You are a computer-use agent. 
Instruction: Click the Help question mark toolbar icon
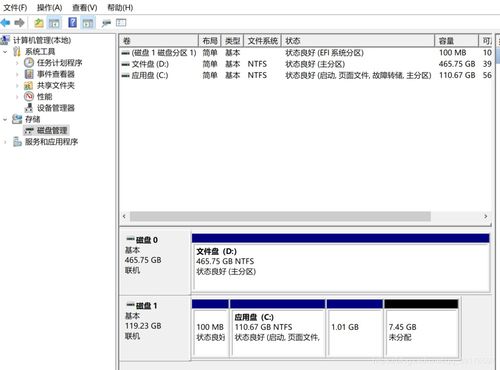point(72,23)
